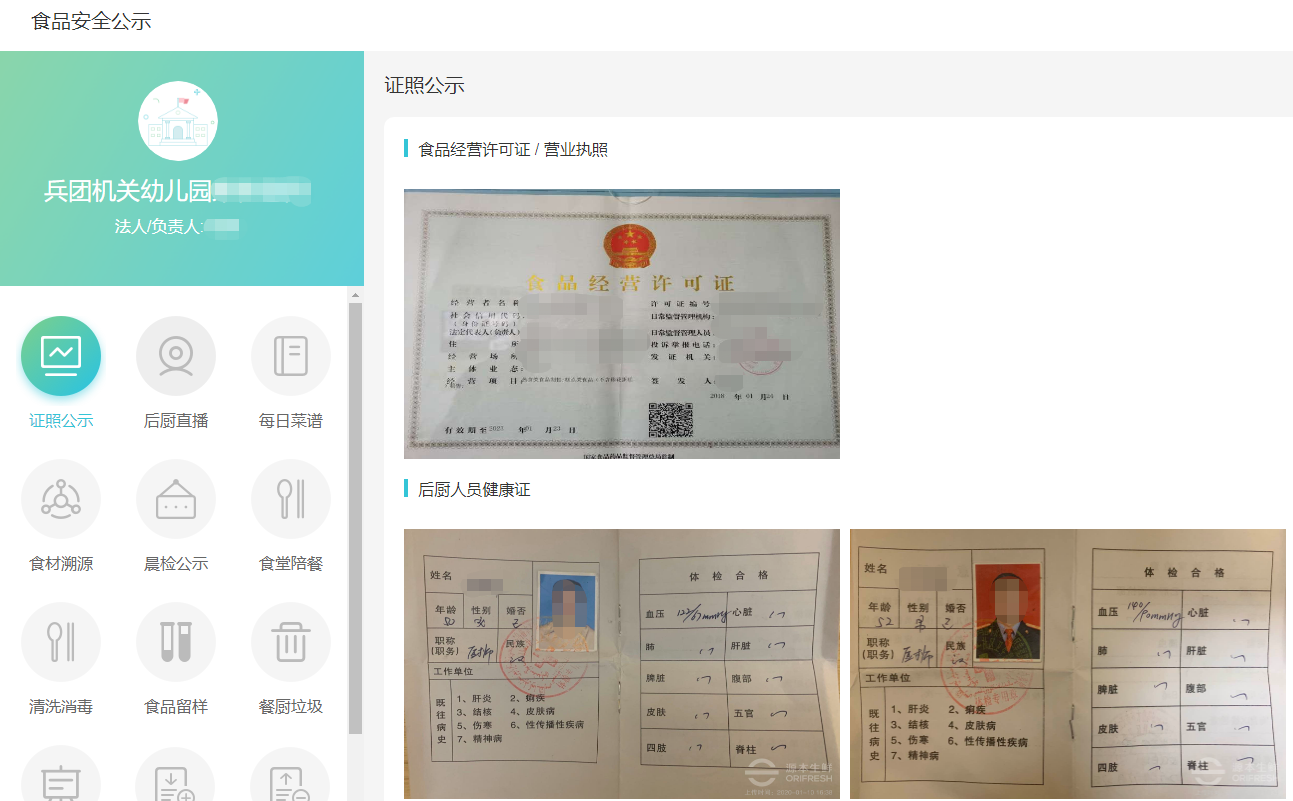Click the presentation board icon at sidebar bottom
The image size is (1293, 801).
61,780
